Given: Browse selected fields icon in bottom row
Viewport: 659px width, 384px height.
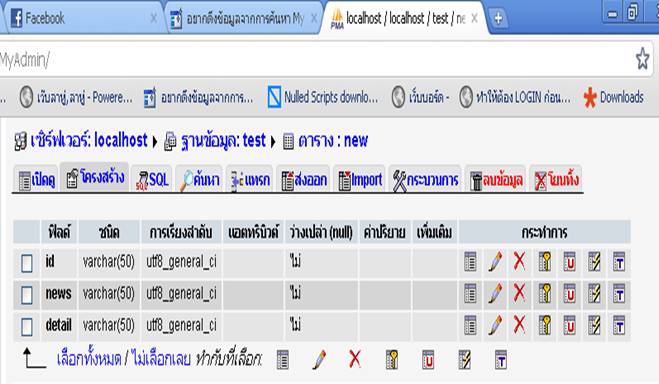Looking at the screenshot, I should click(283, 360).
